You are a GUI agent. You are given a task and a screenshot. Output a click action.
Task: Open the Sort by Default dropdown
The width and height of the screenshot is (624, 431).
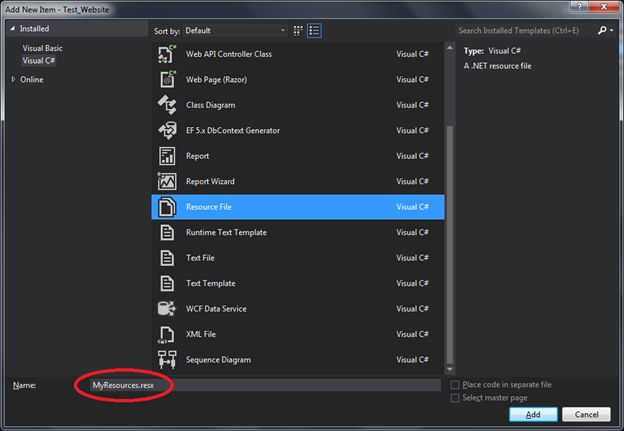click(235, 31)
